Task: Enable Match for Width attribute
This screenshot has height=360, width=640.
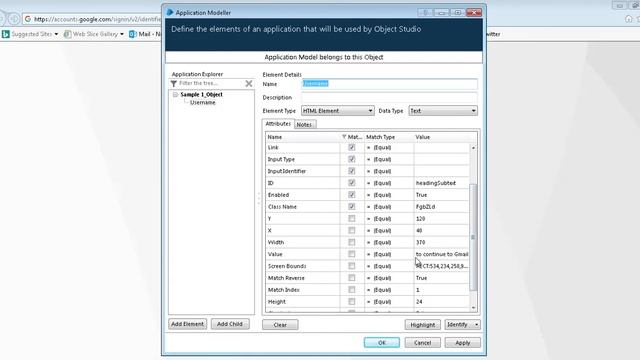Action: 351,242
